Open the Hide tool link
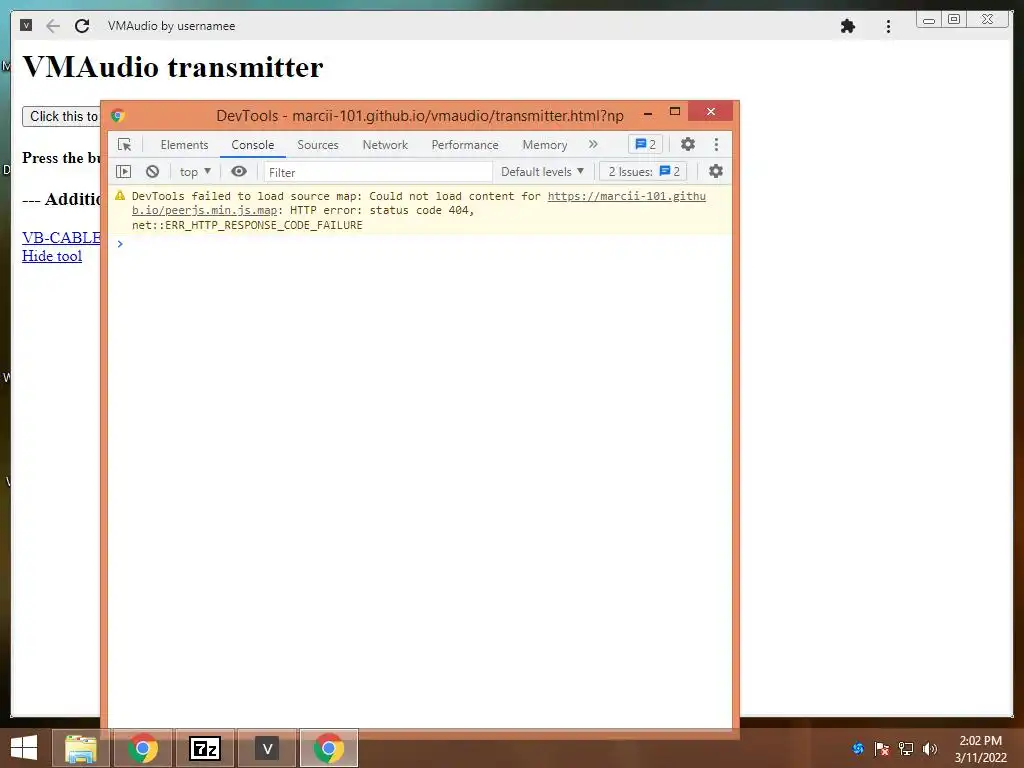Screen dimensions: 1024x768 52,256
